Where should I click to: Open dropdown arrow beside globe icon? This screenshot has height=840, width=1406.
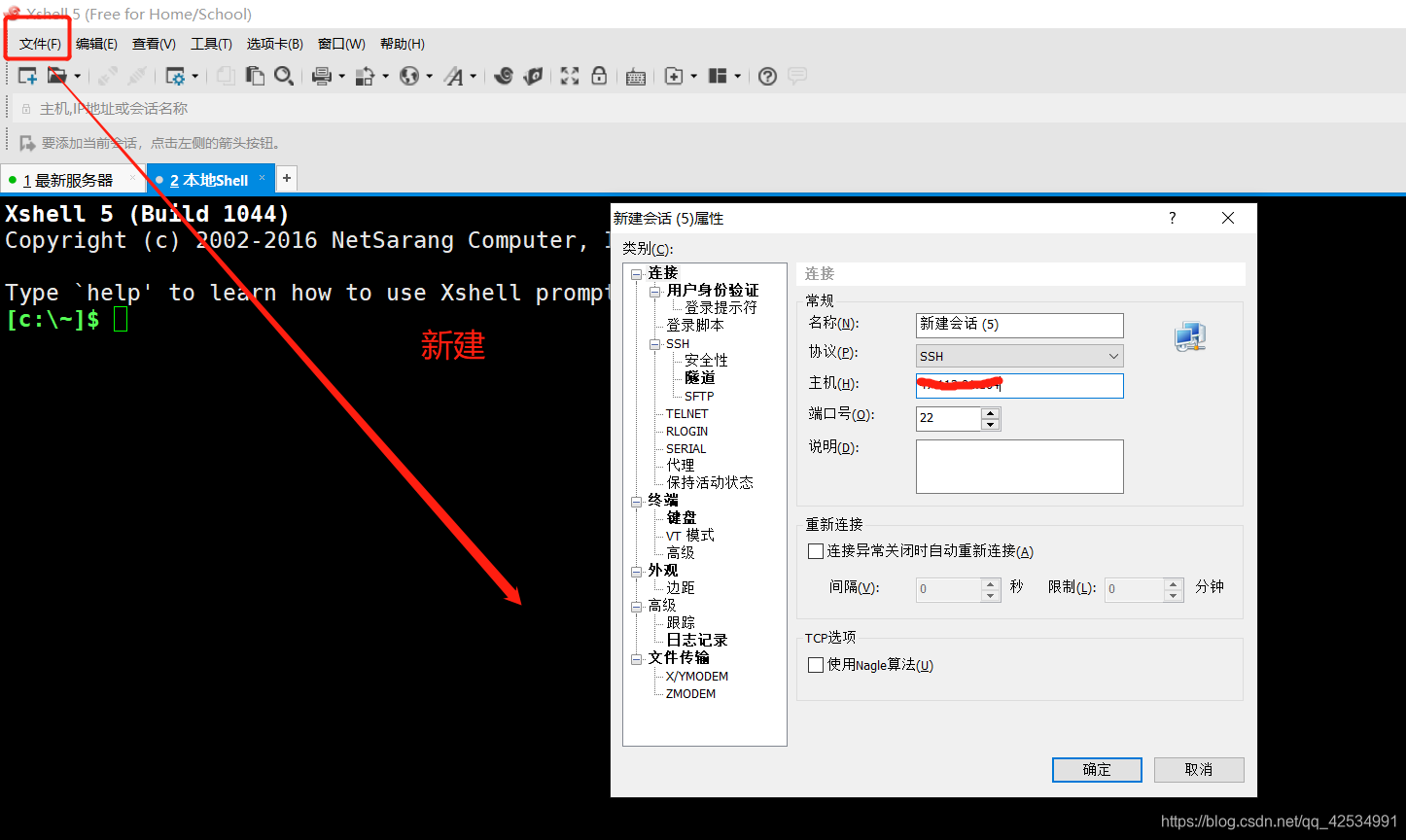(x=428, y=76)
